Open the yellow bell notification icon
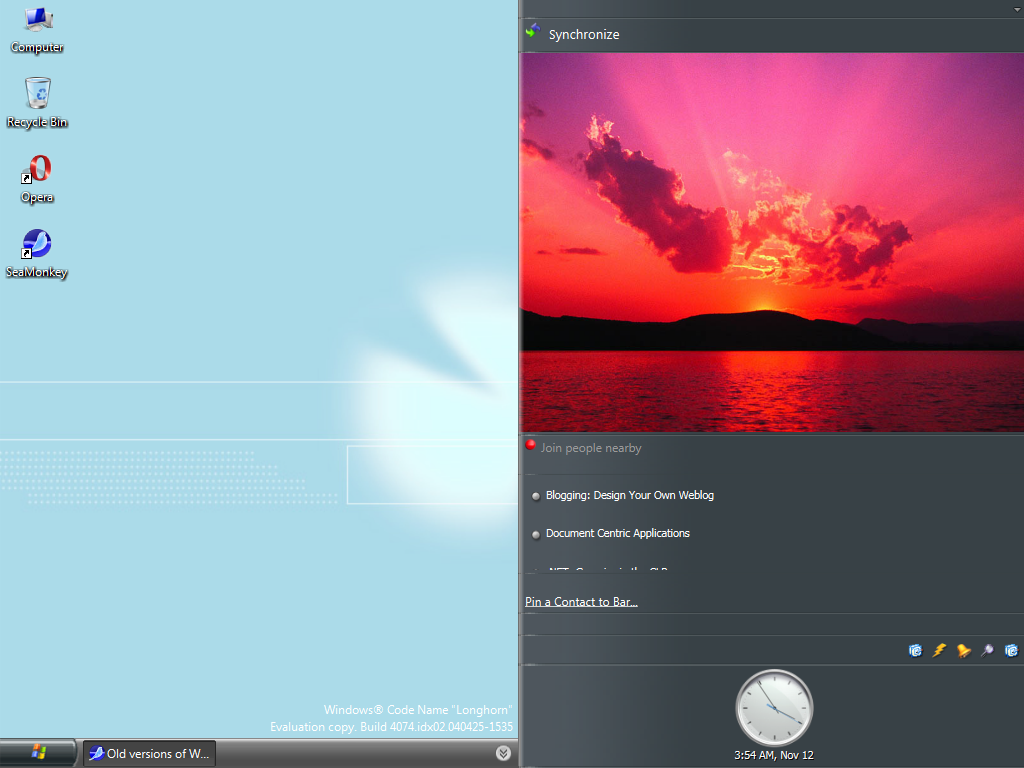The height and width of the screenshot is (768, 1024). [963, 651]
